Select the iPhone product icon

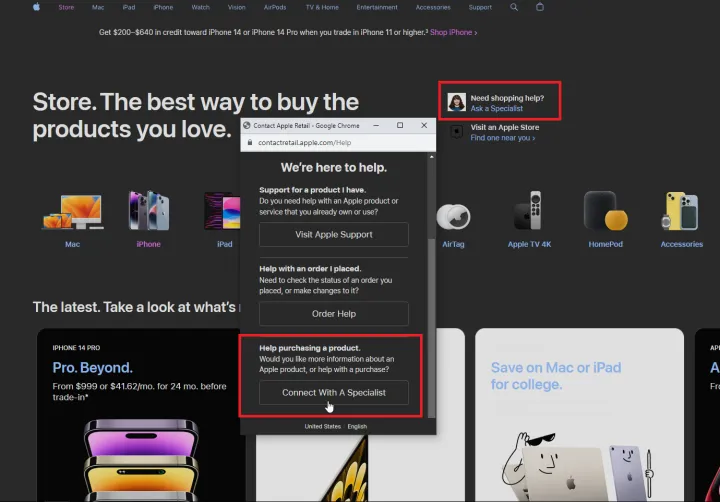click(148, 210)
